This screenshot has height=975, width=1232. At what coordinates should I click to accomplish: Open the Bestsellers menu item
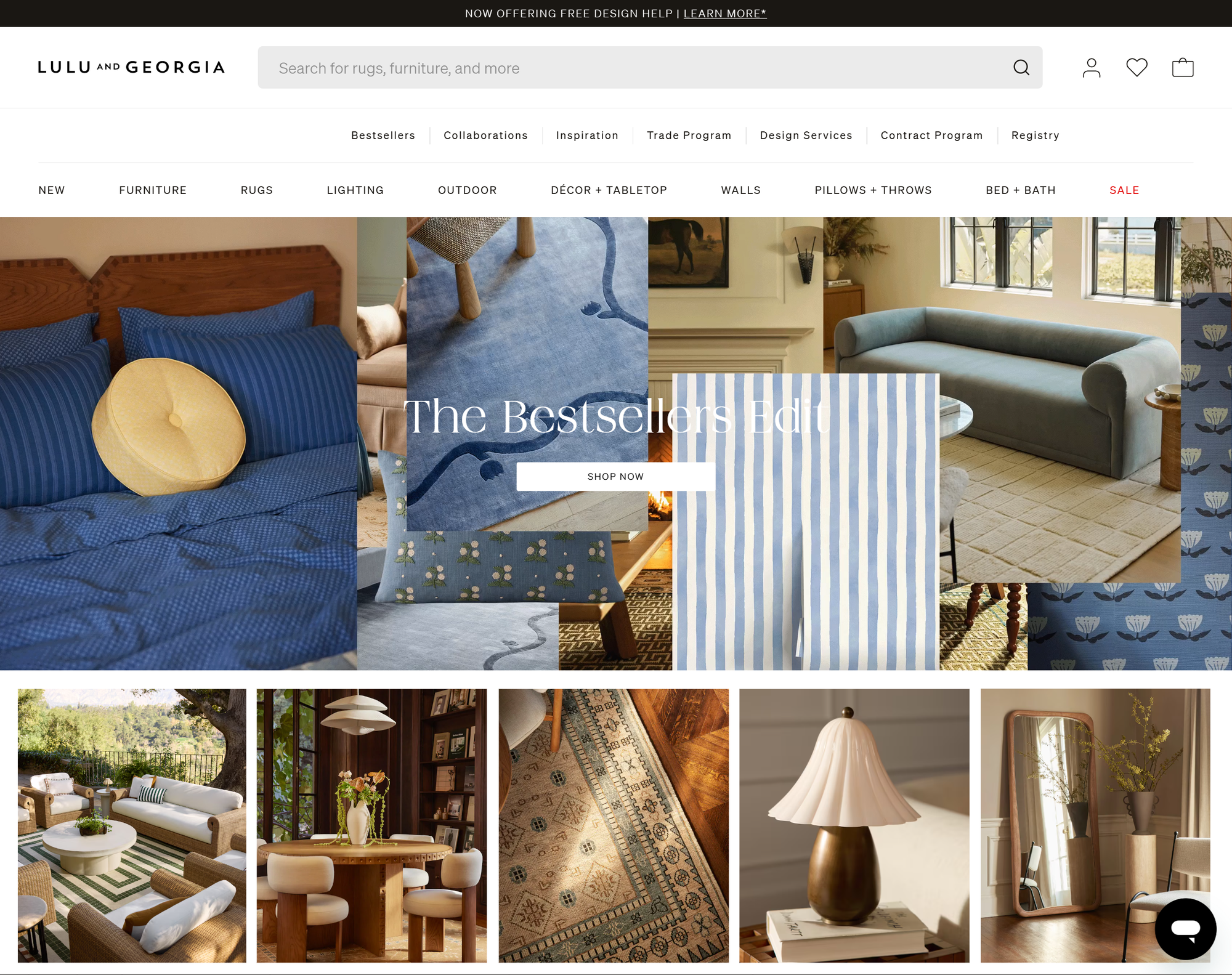click(382, 136)
